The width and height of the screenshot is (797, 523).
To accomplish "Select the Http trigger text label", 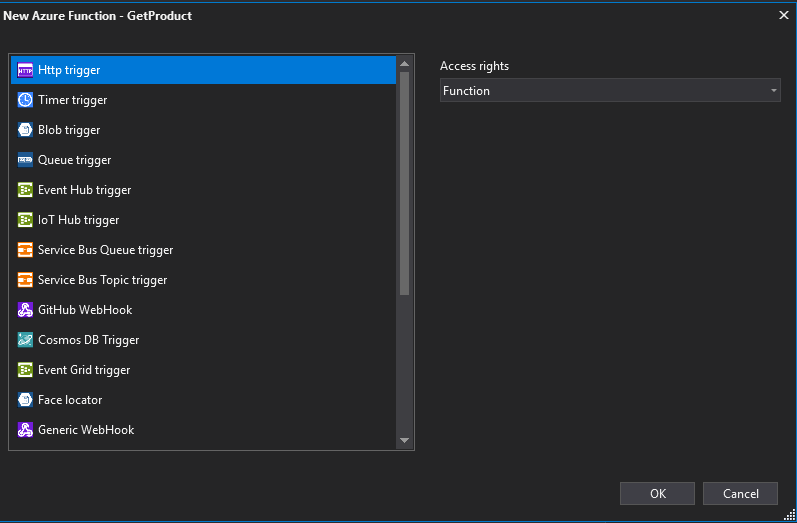I will coord(69,70).
